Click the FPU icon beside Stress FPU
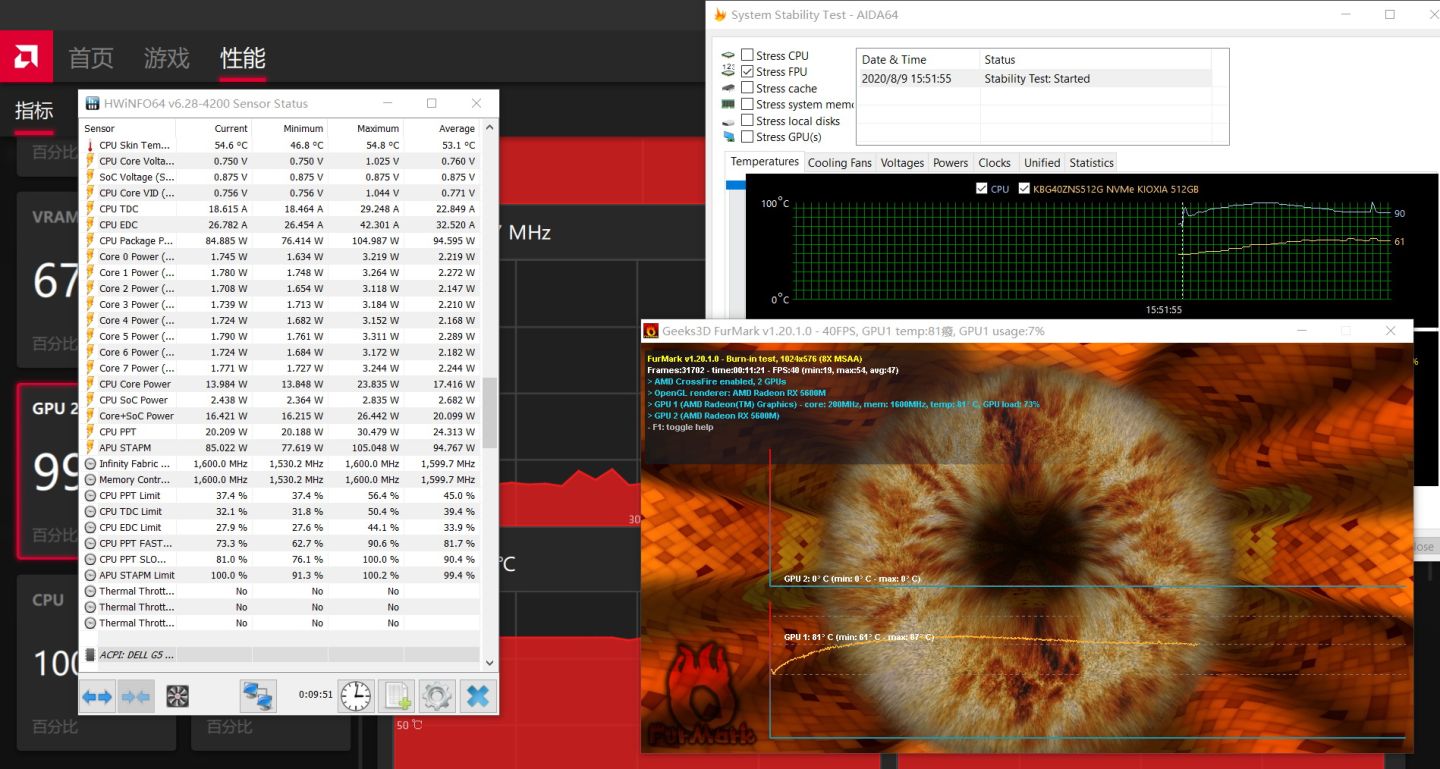The width and height of the screenshot is (1440, 769). click(728, 70)
